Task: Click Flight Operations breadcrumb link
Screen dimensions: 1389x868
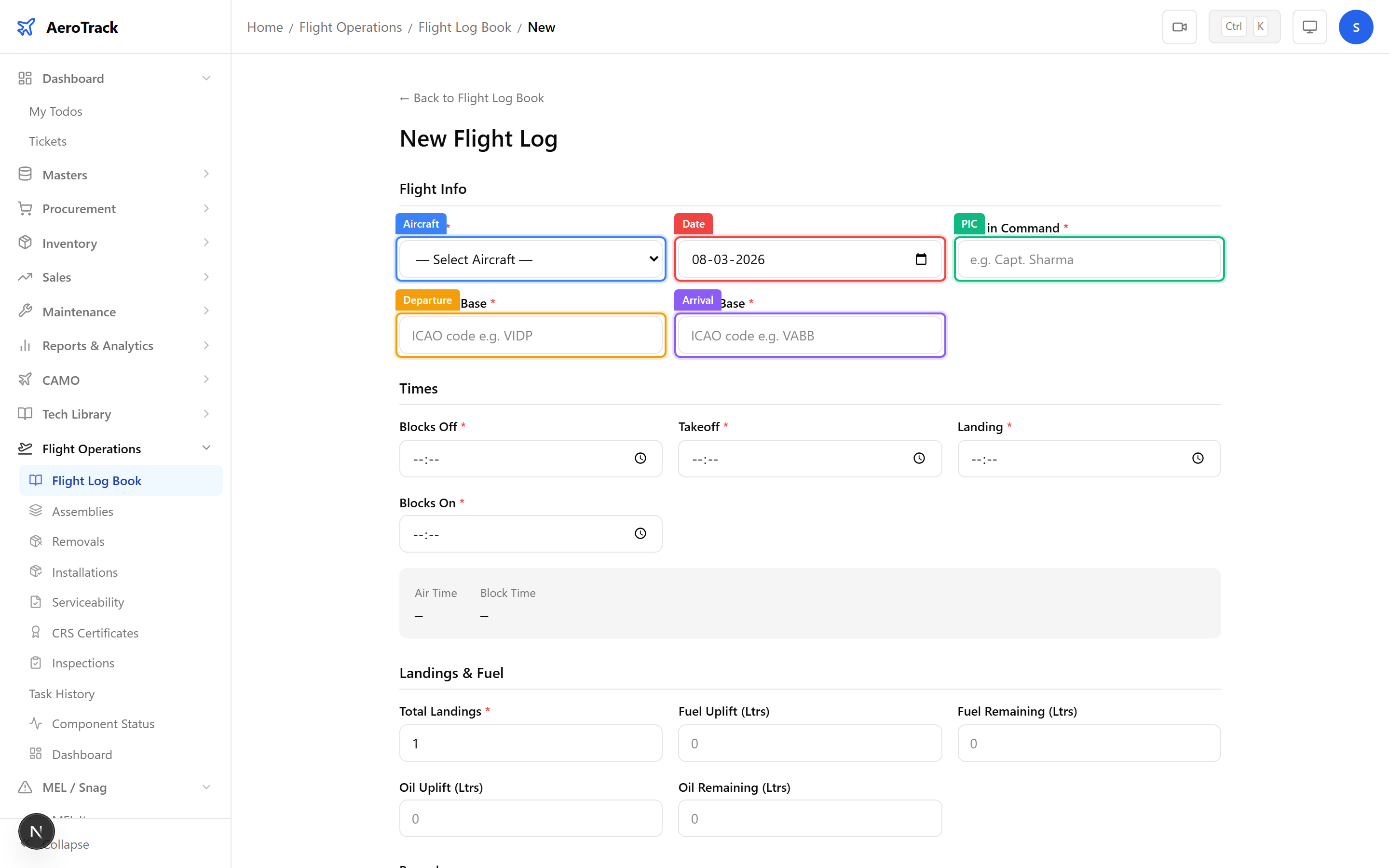Action: 350,27
